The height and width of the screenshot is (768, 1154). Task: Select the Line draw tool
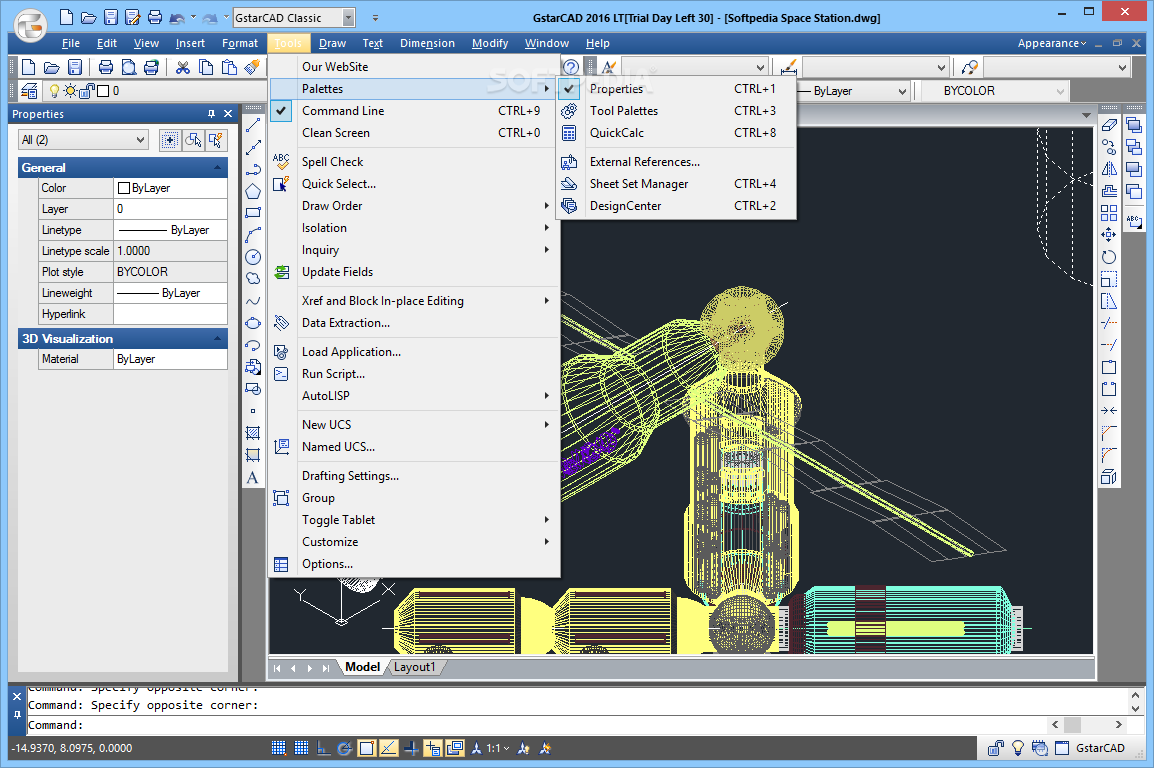(x=252, y=126)
